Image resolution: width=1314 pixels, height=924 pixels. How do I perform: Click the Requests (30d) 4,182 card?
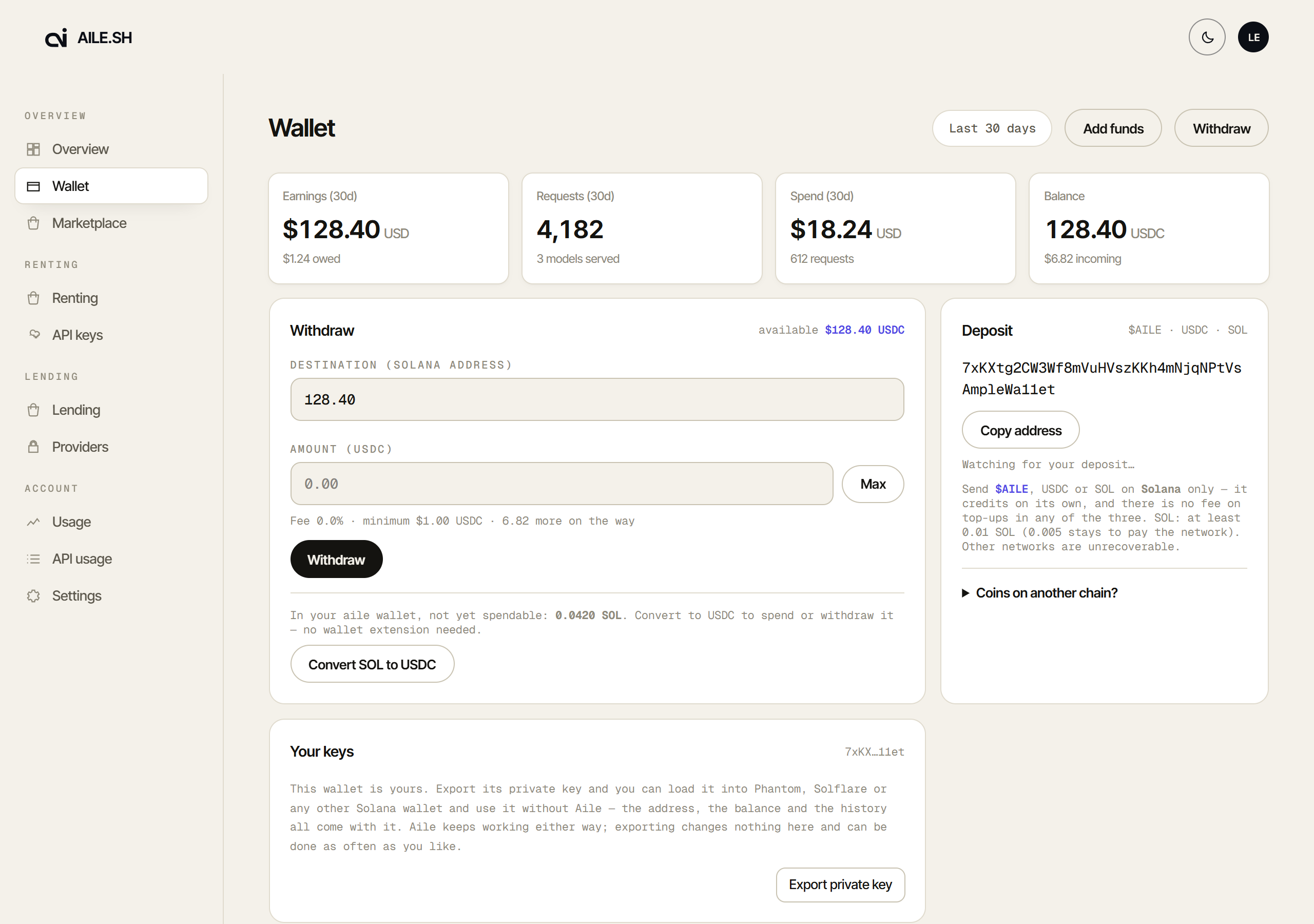642,228
